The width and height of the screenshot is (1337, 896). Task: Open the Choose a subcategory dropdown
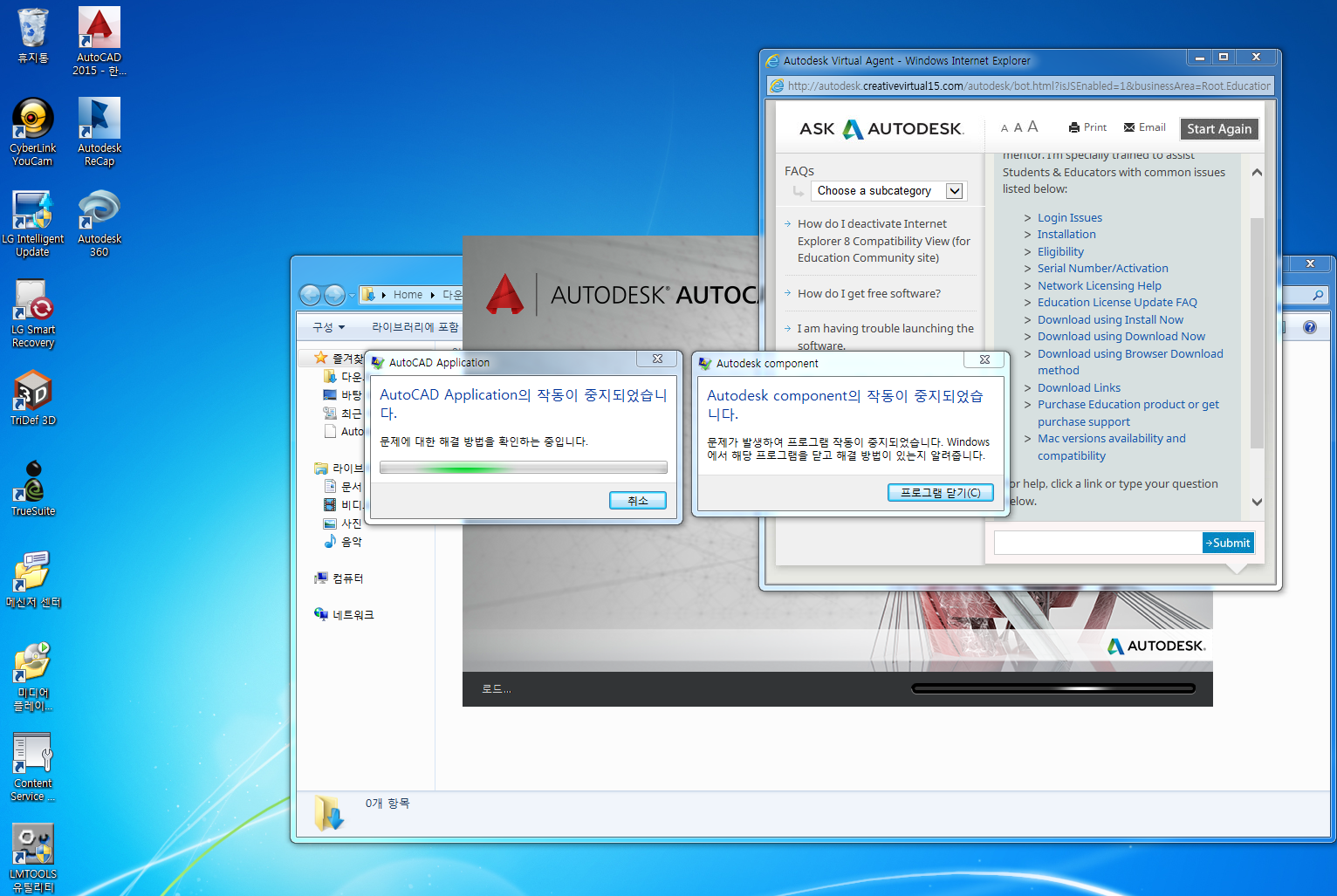(888, 191)
